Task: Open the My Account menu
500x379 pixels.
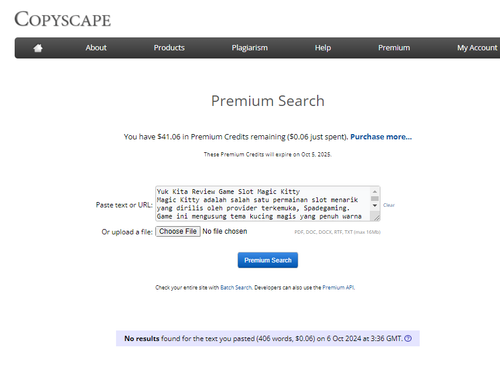Action: 477,48
